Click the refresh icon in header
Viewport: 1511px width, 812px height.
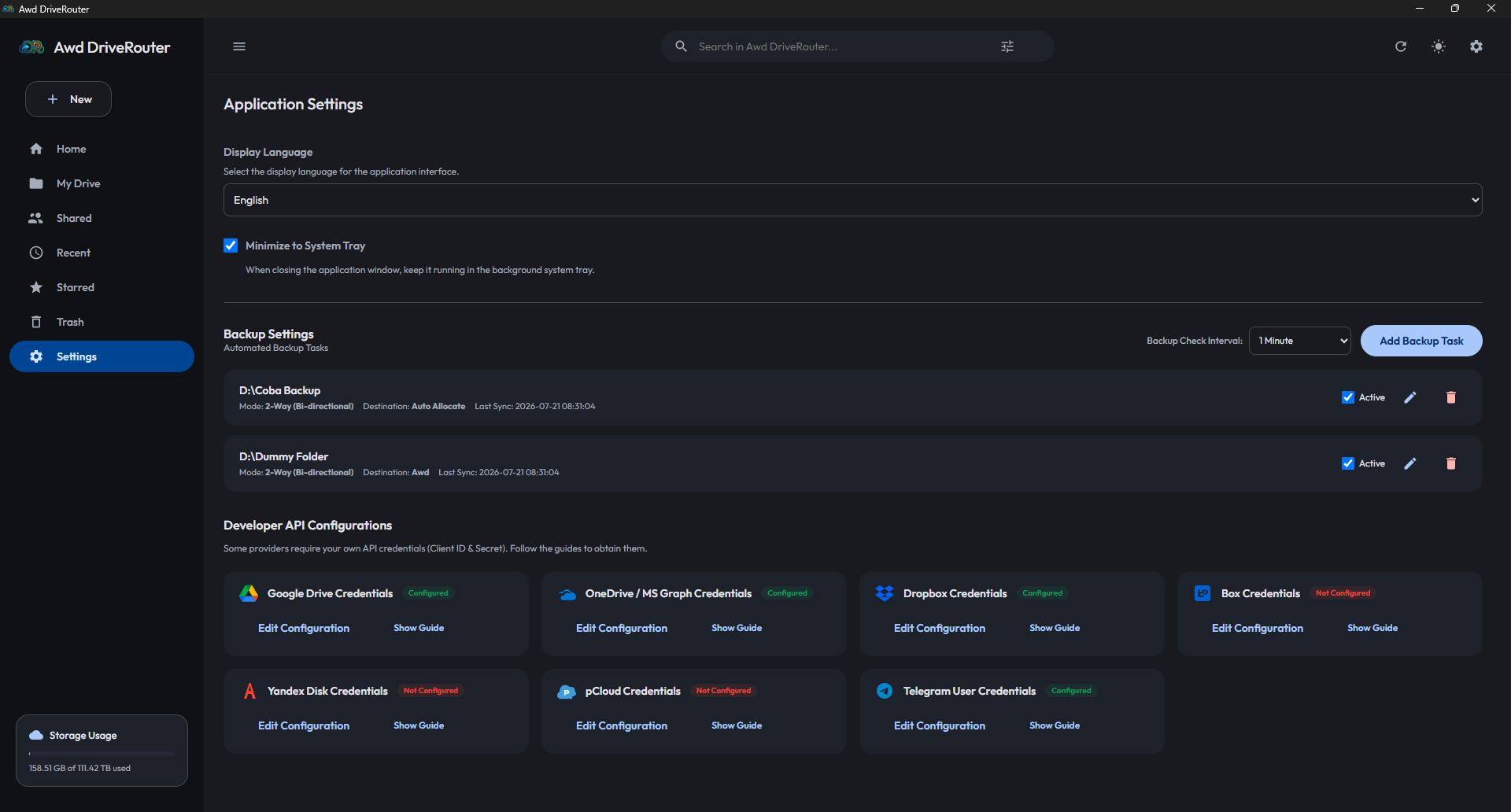pos(1401,46)
